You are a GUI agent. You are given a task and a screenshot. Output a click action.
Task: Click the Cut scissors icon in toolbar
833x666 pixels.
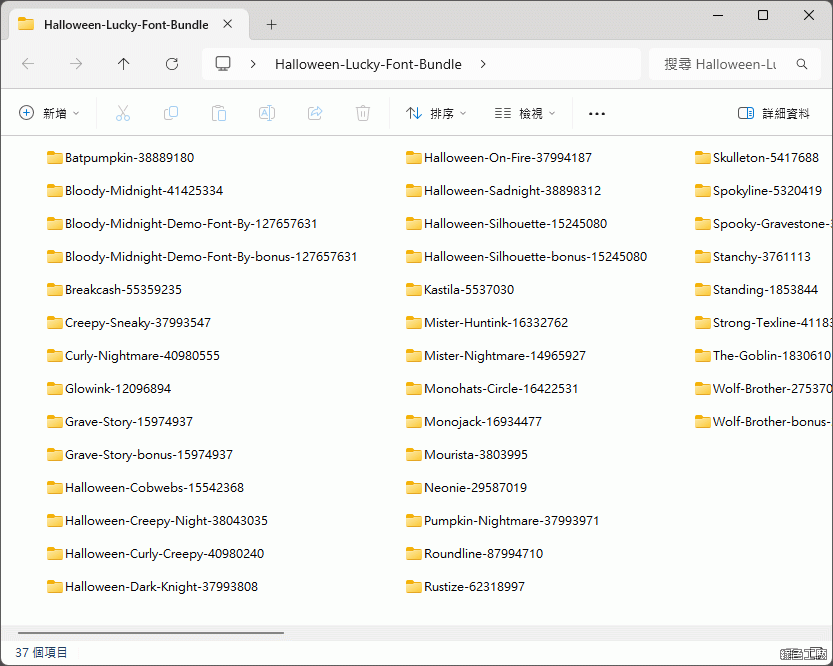(123, 113)
